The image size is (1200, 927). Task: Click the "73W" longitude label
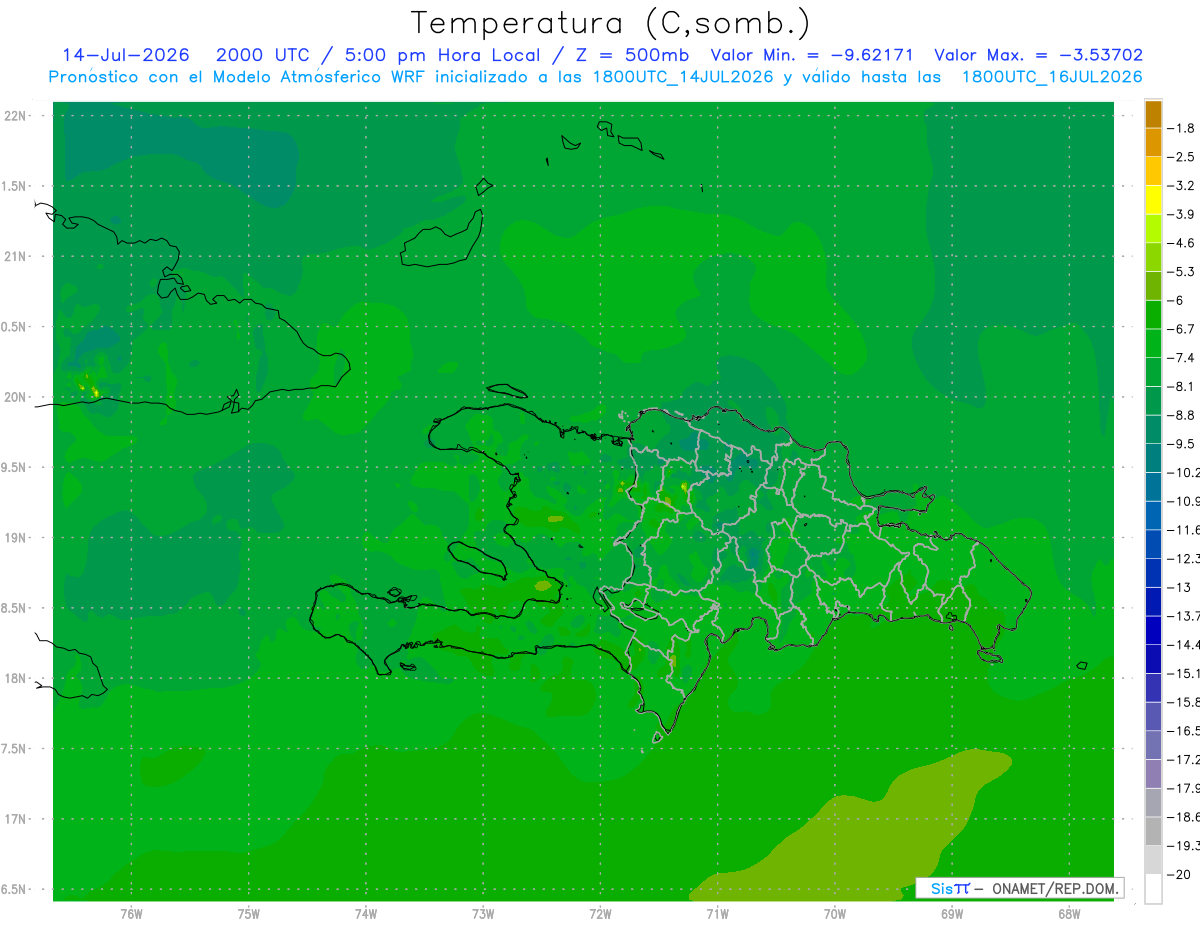[x=483, y=914]
